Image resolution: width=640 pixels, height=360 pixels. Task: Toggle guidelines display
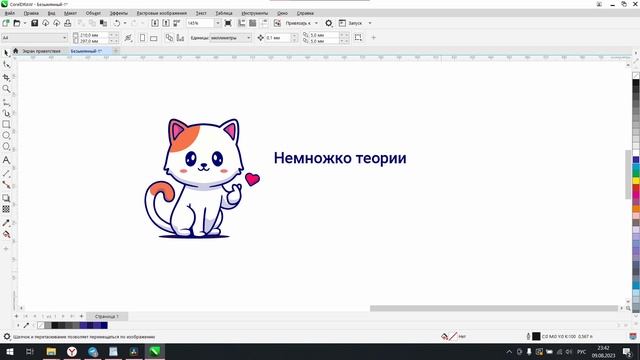pos(264,23)
